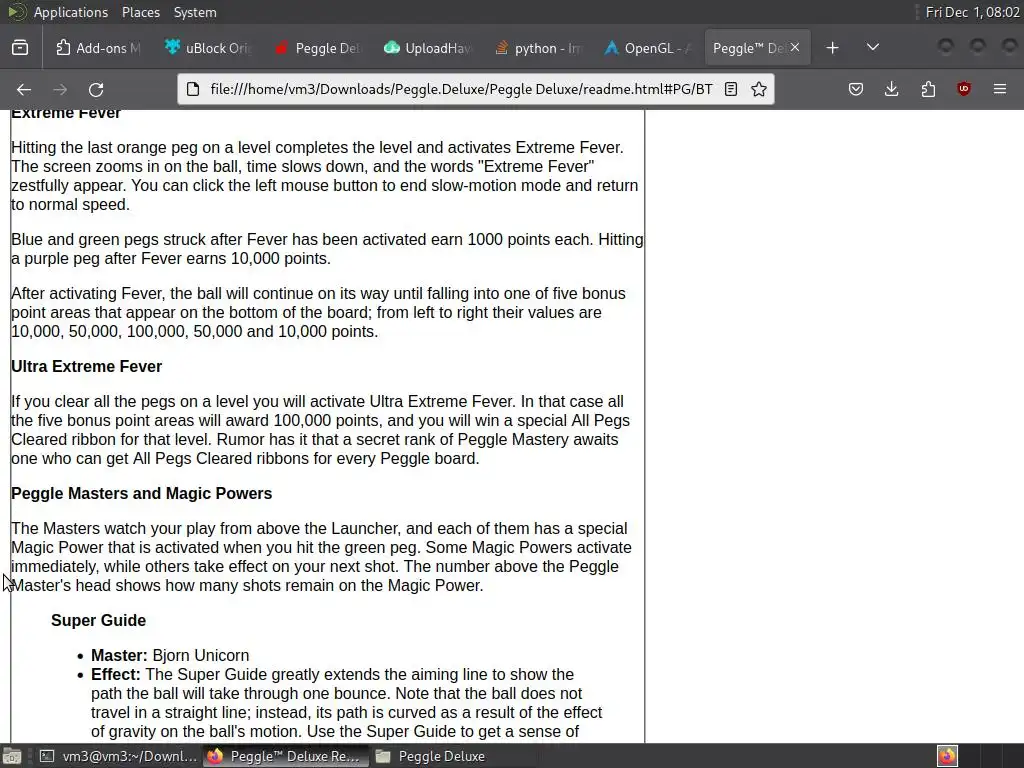
Task: Switch to the red Peggle Deluxe tab
Action: pos(317,48)
